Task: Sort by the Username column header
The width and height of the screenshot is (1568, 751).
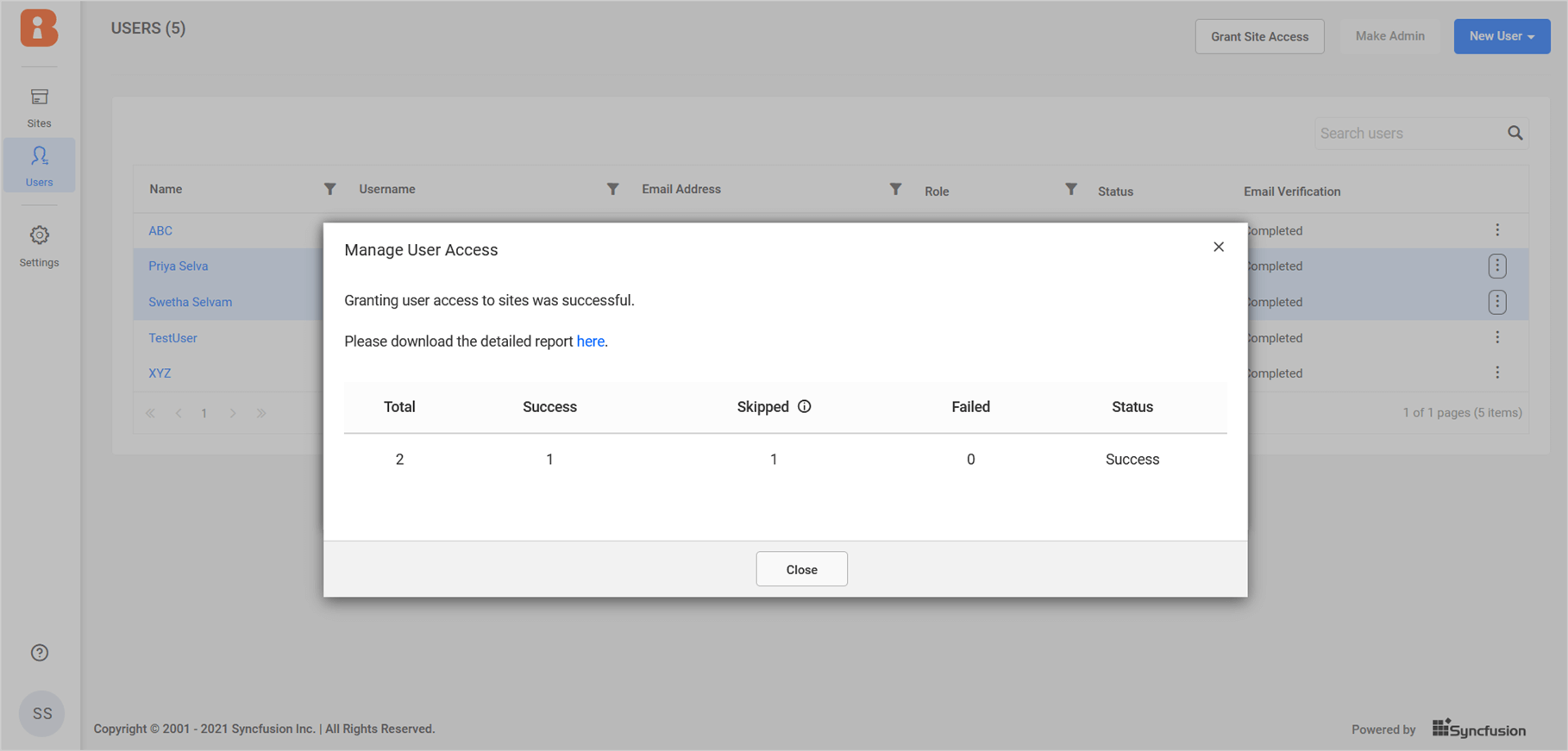Action: pos(387,189)
